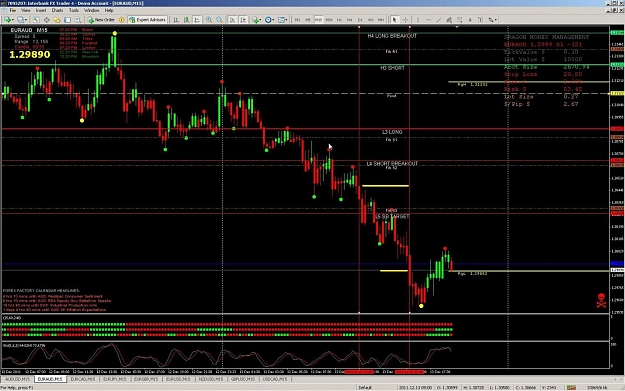Open the Templates dropdown
This screenshot has height=391, width=625.
click(x=283, y=20)
